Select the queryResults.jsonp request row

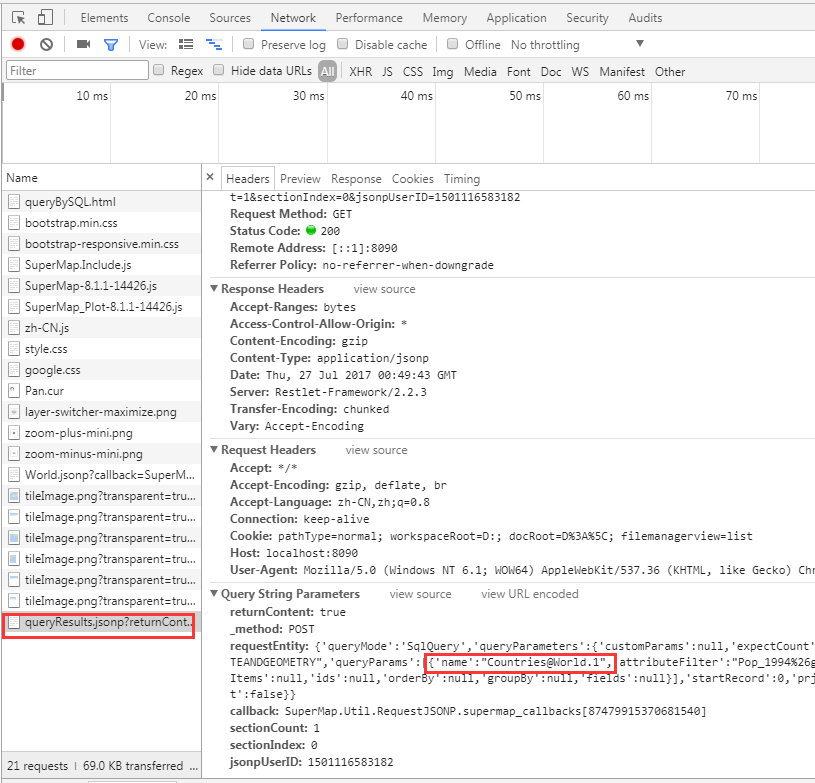tap(101, 622)
